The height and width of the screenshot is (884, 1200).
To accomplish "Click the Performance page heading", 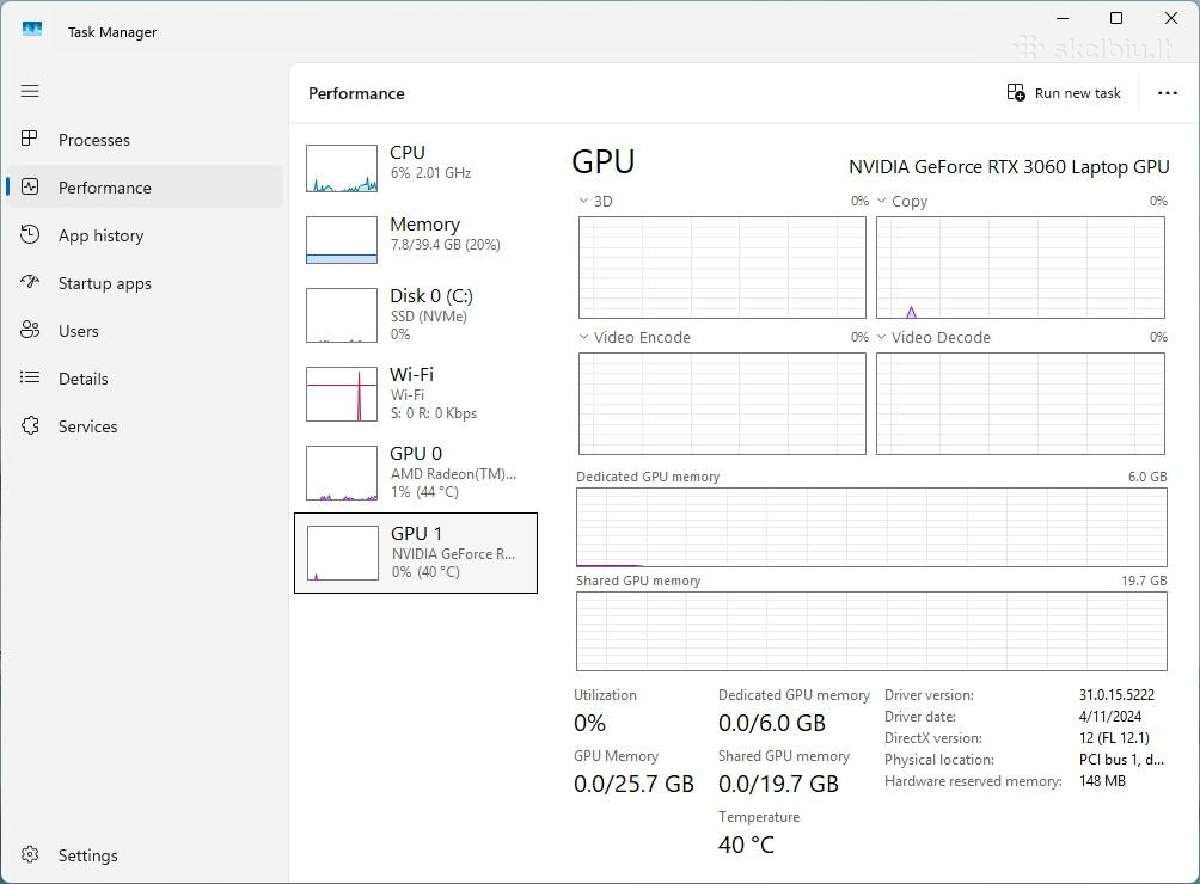I will click(357, 93).
